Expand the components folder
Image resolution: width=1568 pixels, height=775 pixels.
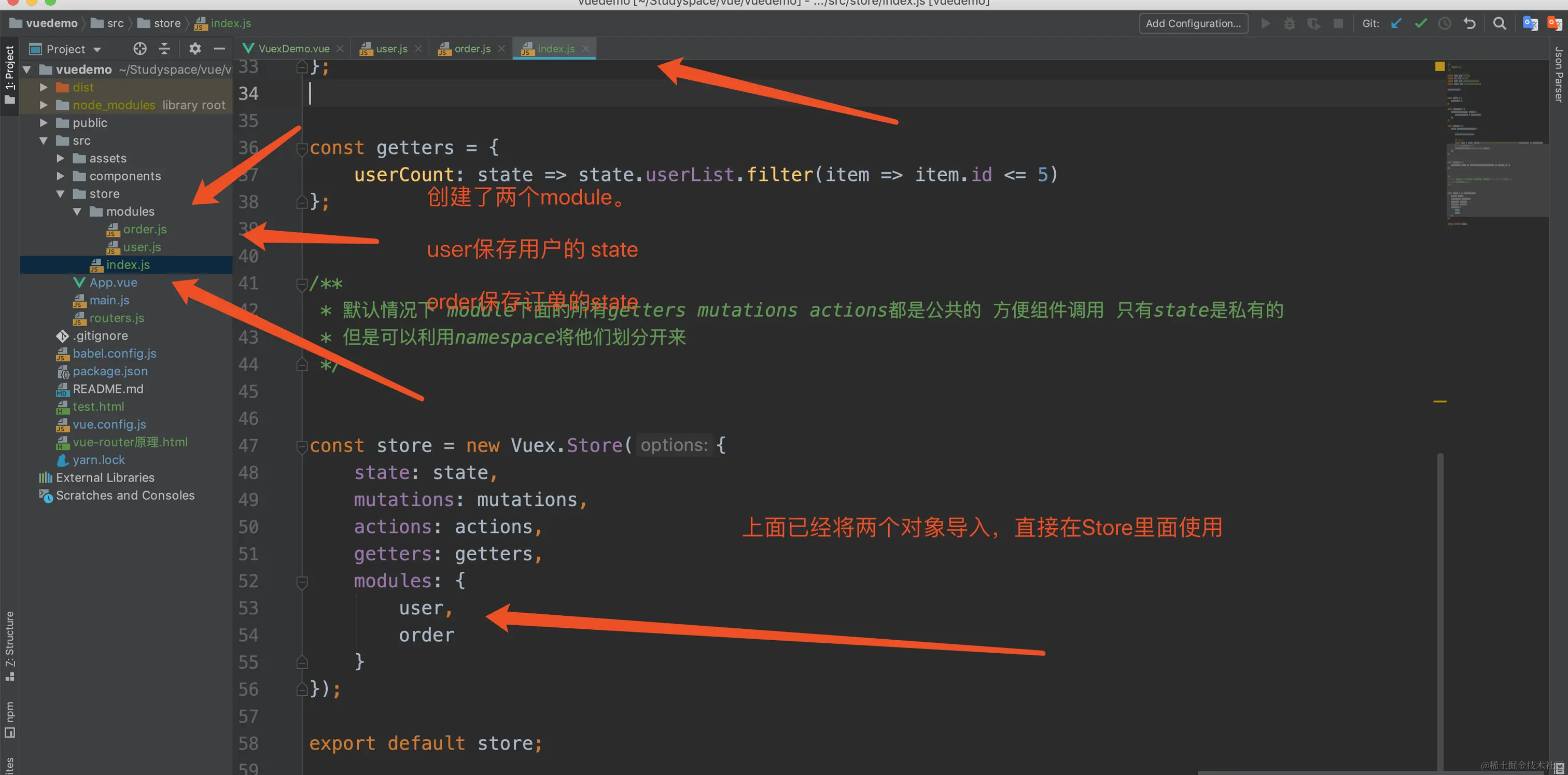(60, 176)
